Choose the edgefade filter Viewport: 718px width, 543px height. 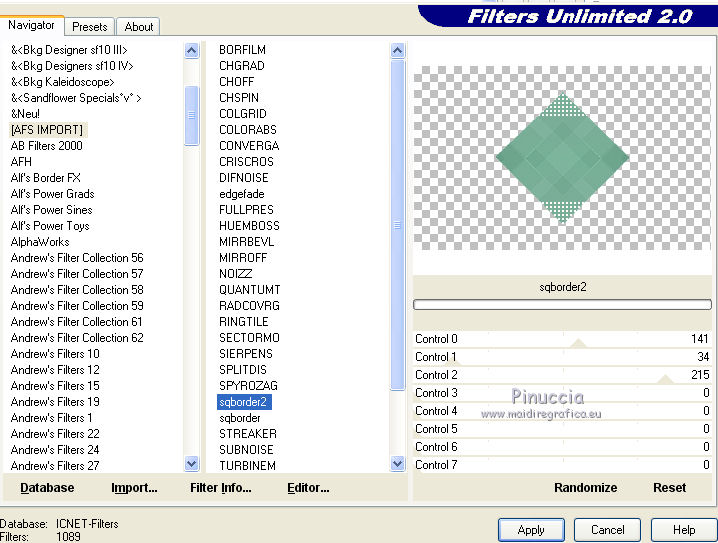point(242,194)
